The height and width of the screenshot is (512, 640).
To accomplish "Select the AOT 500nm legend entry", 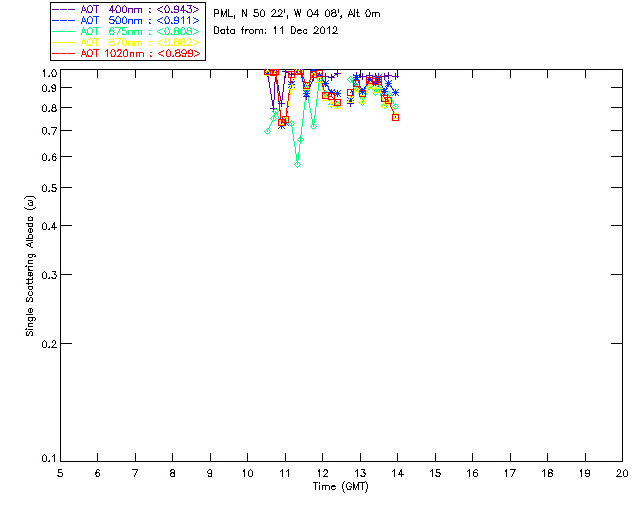I will coord(127,20).
